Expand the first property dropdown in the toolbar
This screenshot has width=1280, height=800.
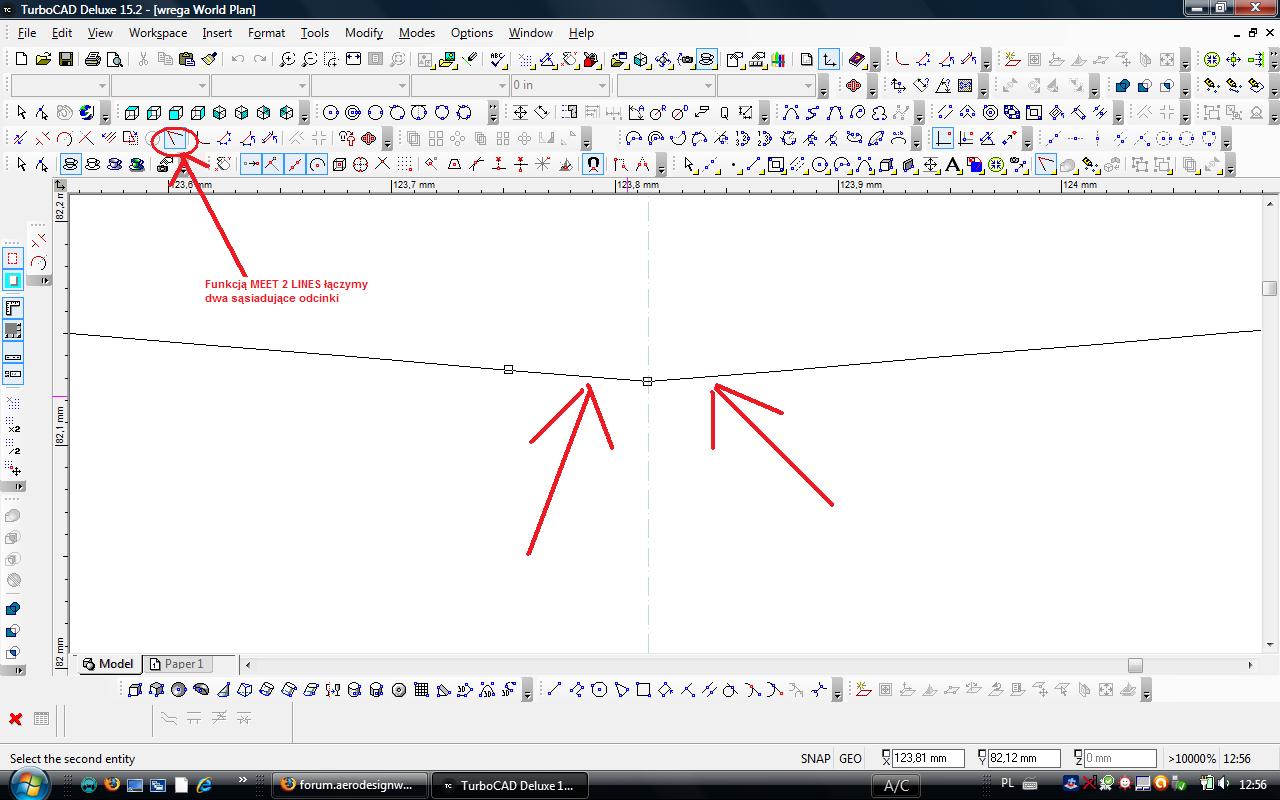[x=102, y=86]
